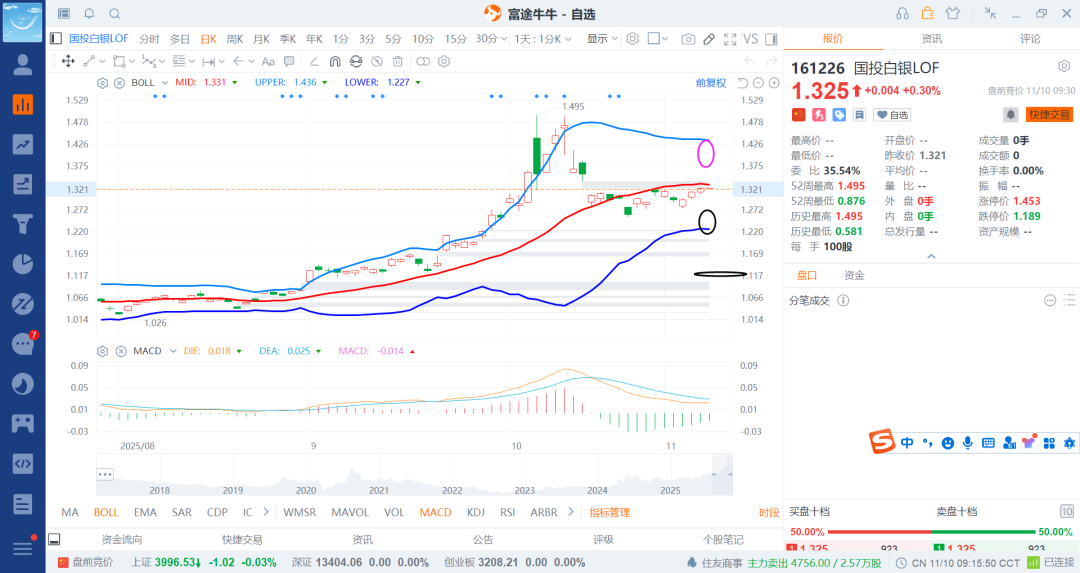Open the pie chart portfolio icon in sidebar
The height and width of the screenshot is (573, 1080).
coord(23,264)
